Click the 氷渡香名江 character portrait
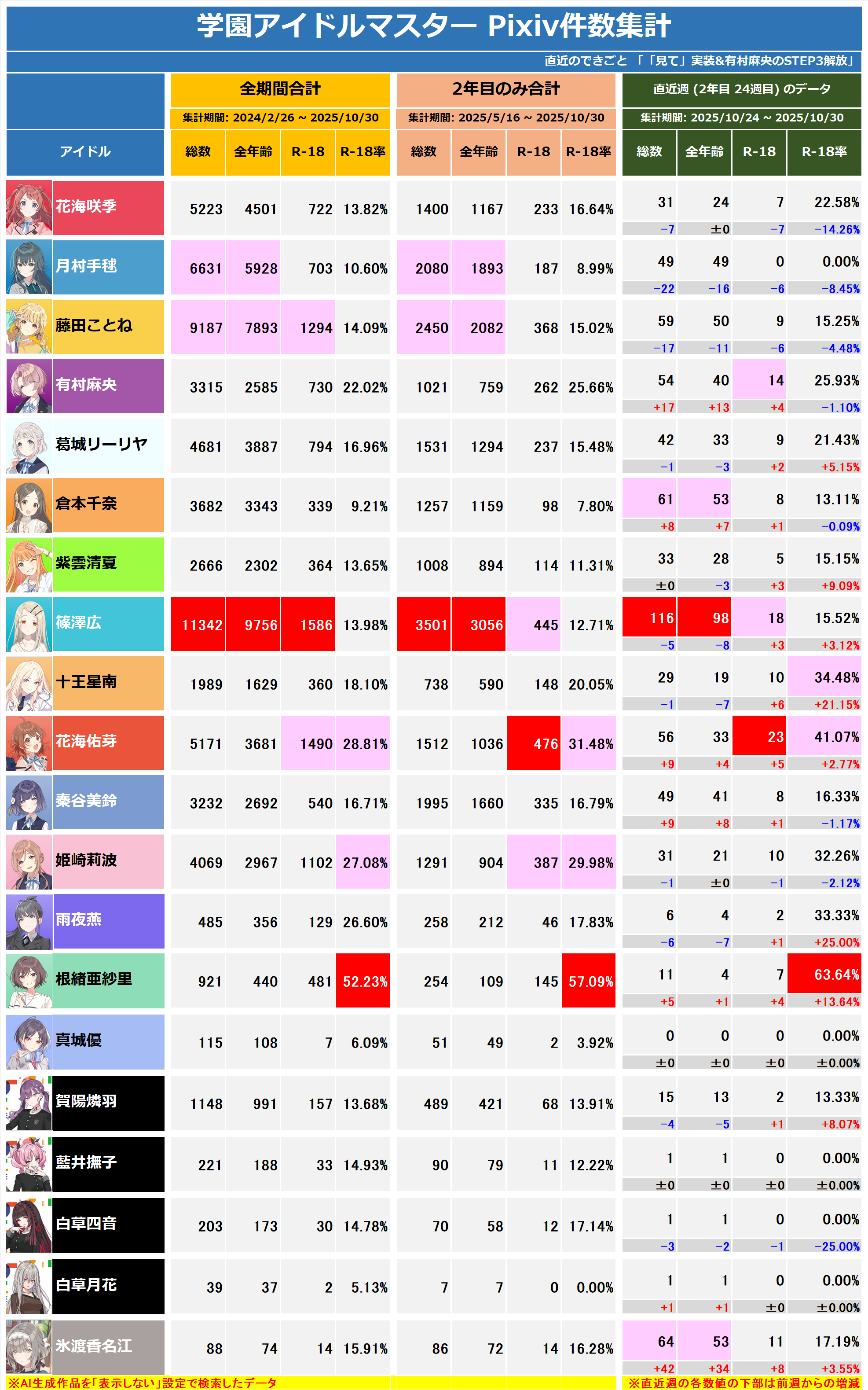 point(29,1347)
